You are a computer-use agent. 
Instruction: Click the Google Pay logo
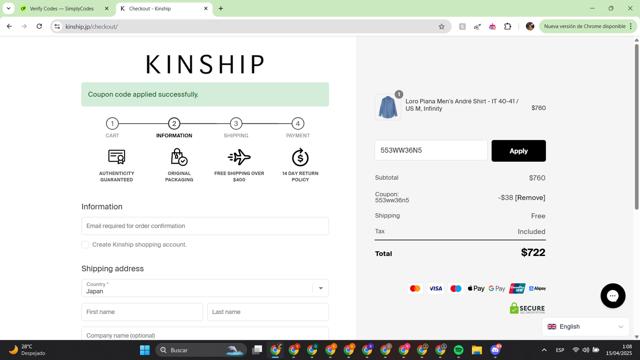(497, 289)
